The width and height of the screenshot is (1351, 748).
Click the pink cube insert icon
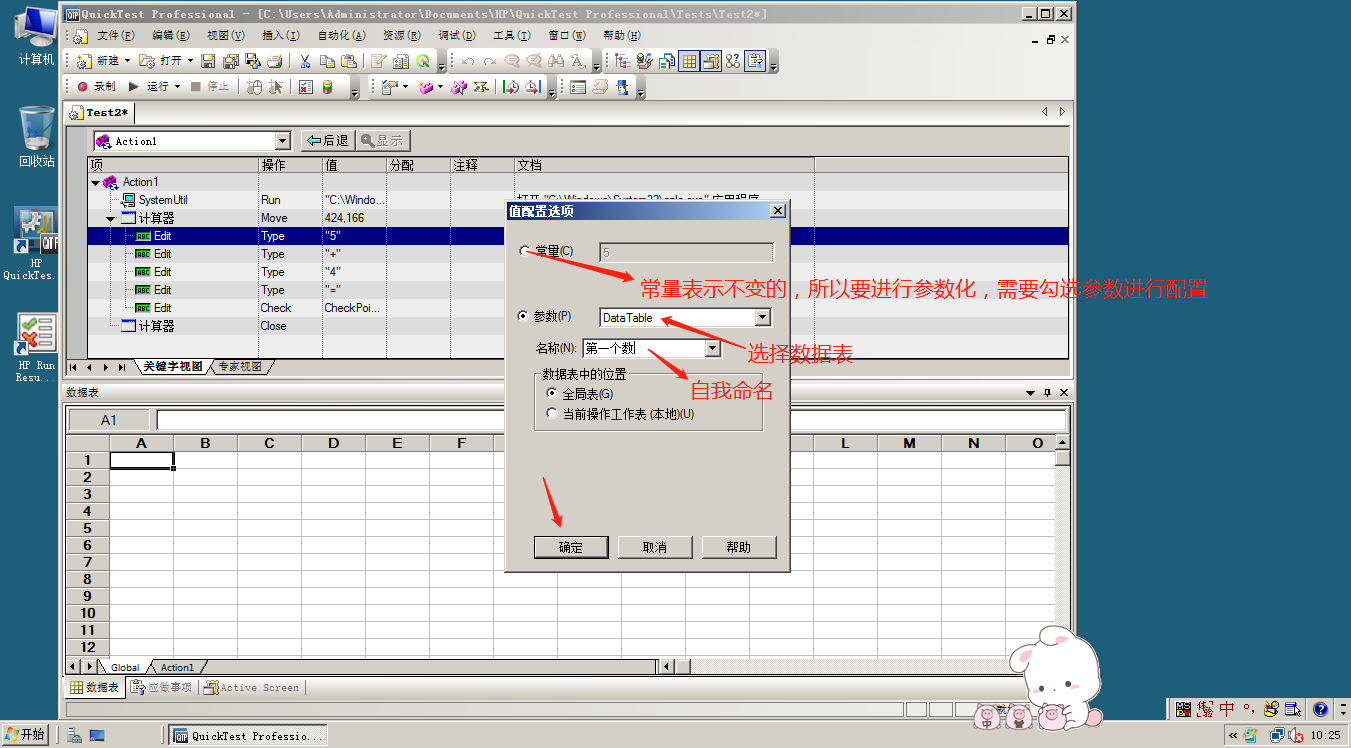tap(424, 86)
